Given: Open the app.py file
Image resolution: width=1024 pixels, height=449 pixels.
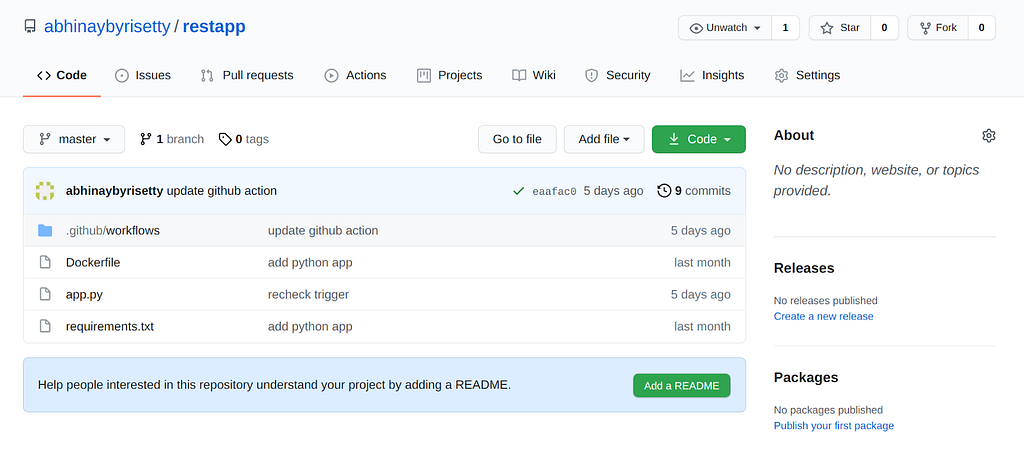Looking at the screenshot, I should tap(84, 294).
